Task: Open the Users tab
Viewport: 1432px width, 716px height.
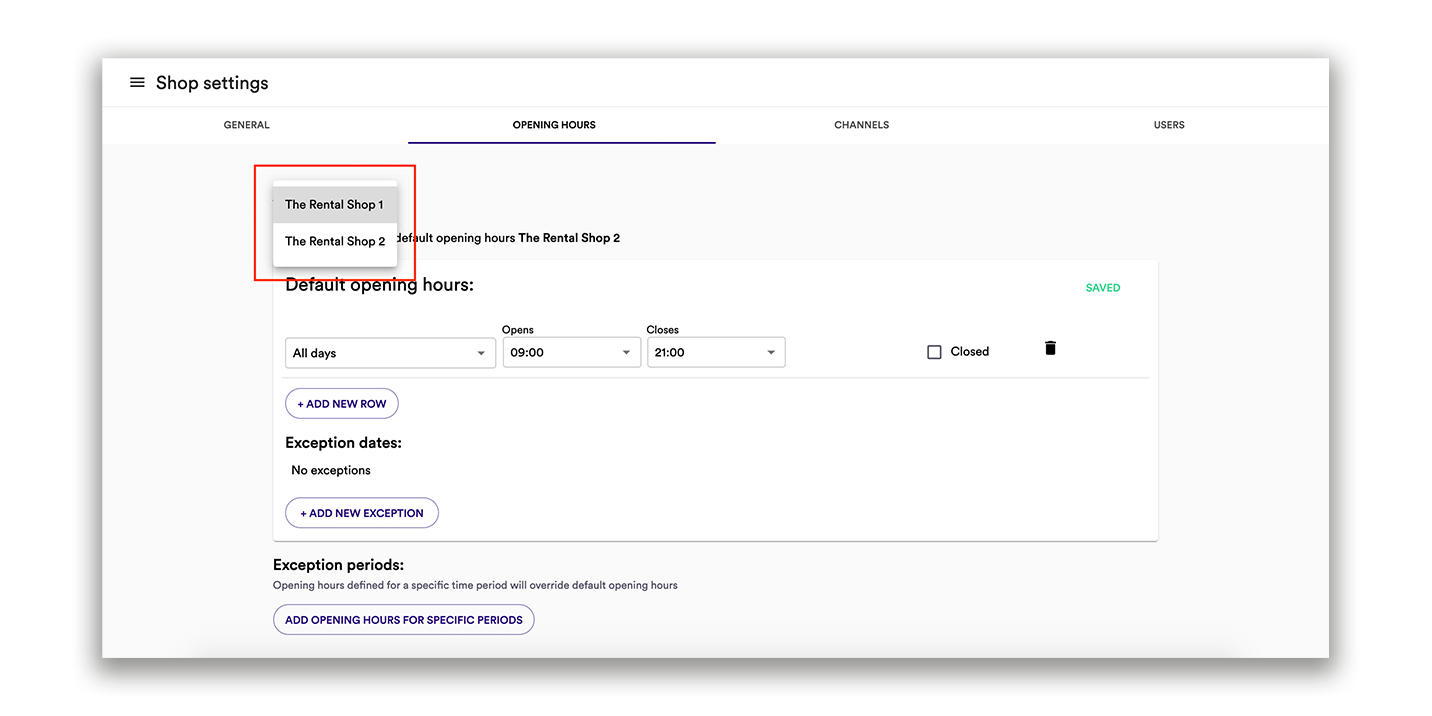Action: (1169, 125)
